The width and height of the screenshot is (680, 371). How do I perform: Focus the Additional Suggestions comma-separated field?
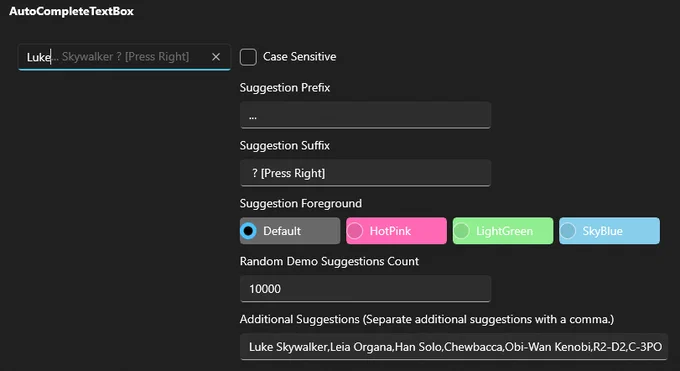click(x=454, y=347)
